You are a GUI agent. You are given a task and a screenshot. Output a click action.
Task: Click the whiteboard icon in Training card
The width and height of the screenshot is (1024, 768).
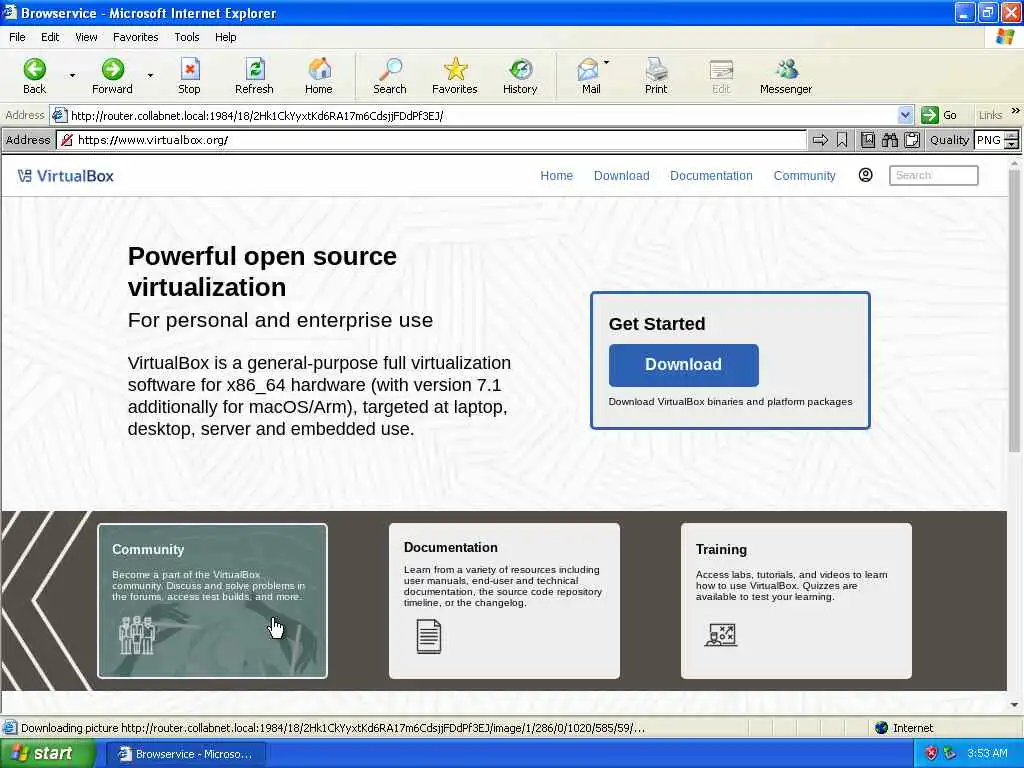(x=721, y=635)
